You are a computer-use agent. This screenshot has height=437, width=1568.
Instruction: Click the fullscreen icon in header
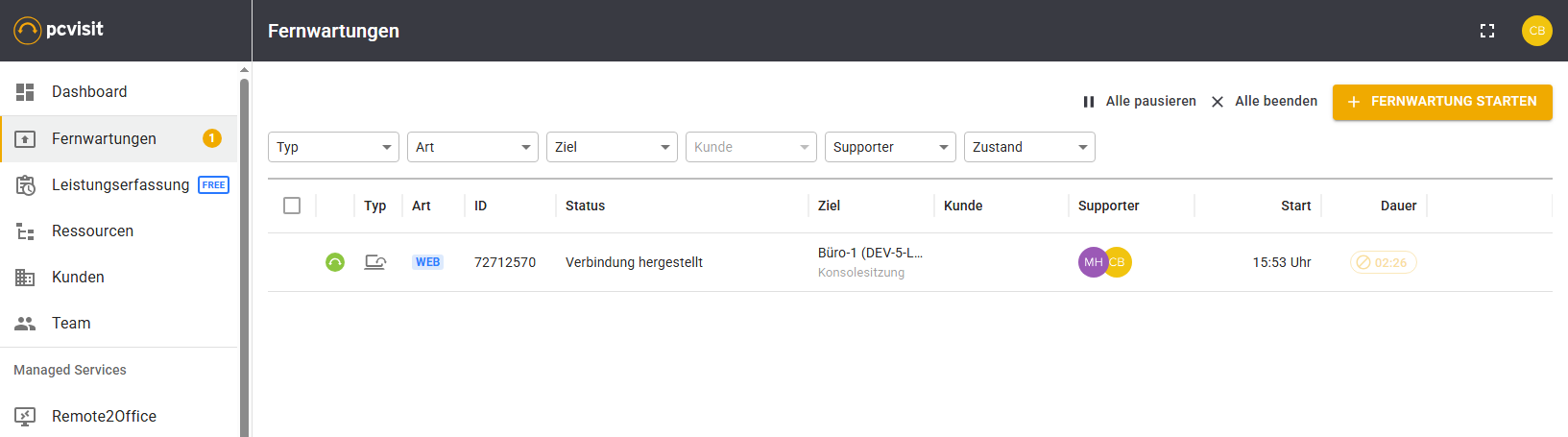(x=1487, y=31)
